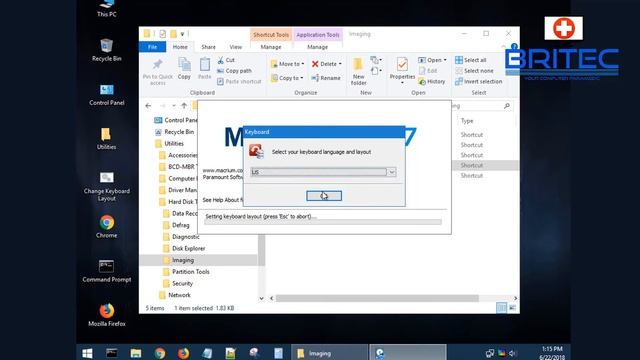Select Partition Tools folder in tree
This screenshot has width=640, height=360.
tap(190, 272)
